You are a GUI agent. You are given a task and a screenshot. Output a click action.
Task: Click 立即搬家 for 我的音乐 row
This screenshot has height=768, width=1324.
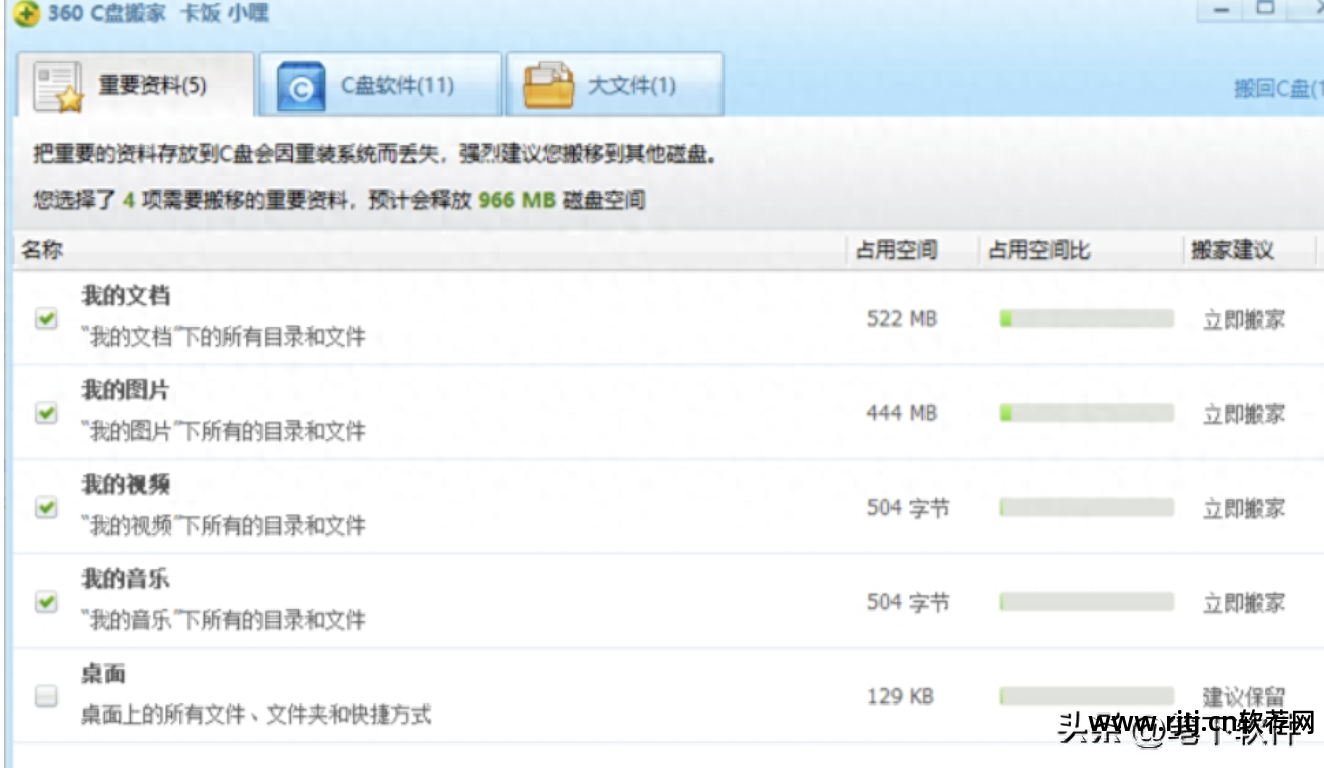click(x=1243, y=603)
